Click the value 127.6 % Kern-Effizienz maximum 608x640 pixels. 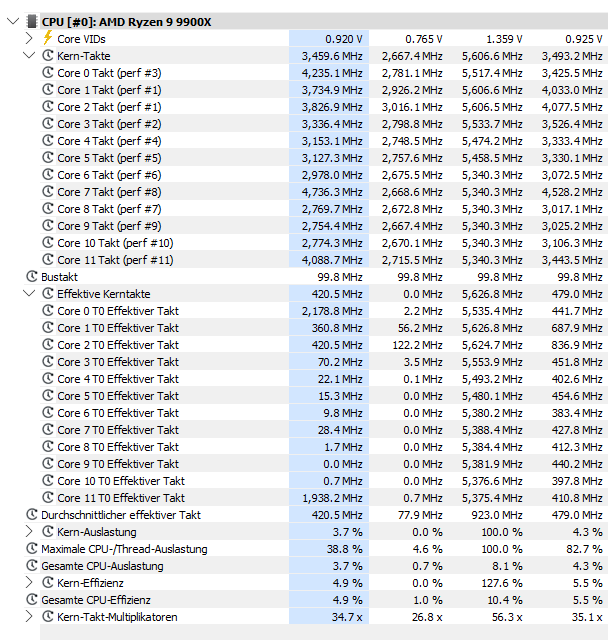(x=502, y=583)
